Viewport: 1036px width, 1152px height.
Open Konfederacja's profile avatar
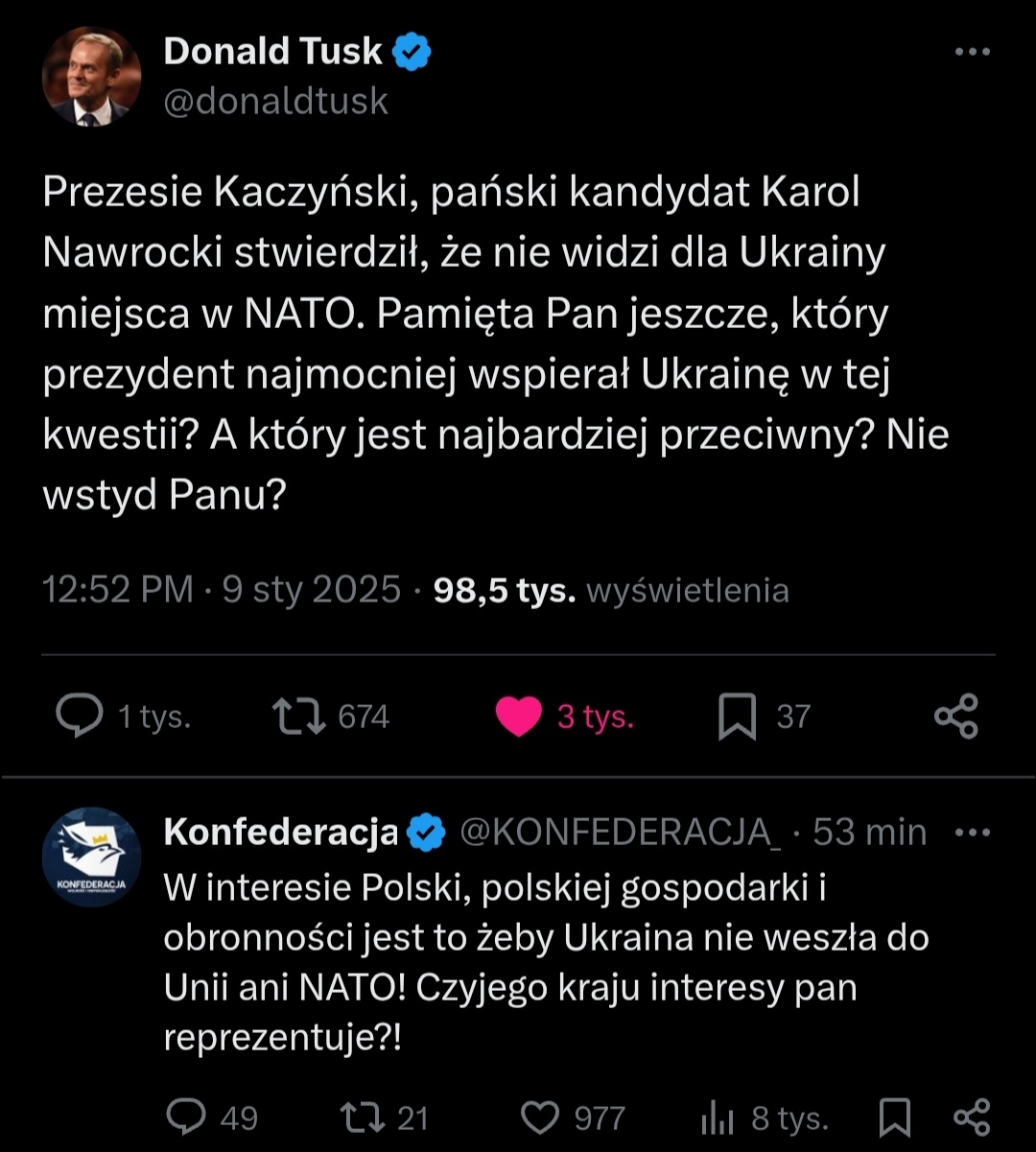click(x=91, y=857)
